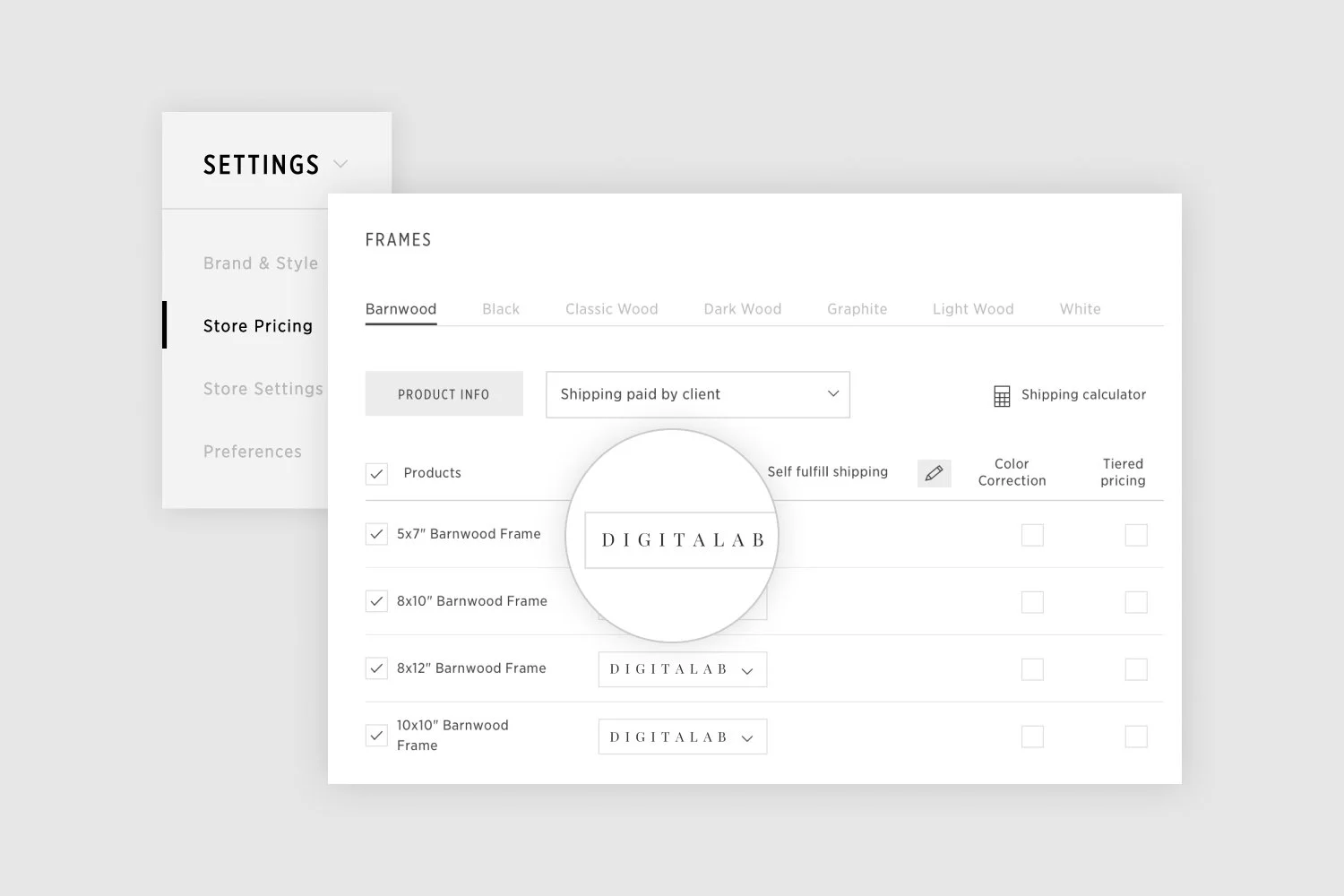
Task: Click the Self fulfill shipping column header
Action: coord(828,472)
